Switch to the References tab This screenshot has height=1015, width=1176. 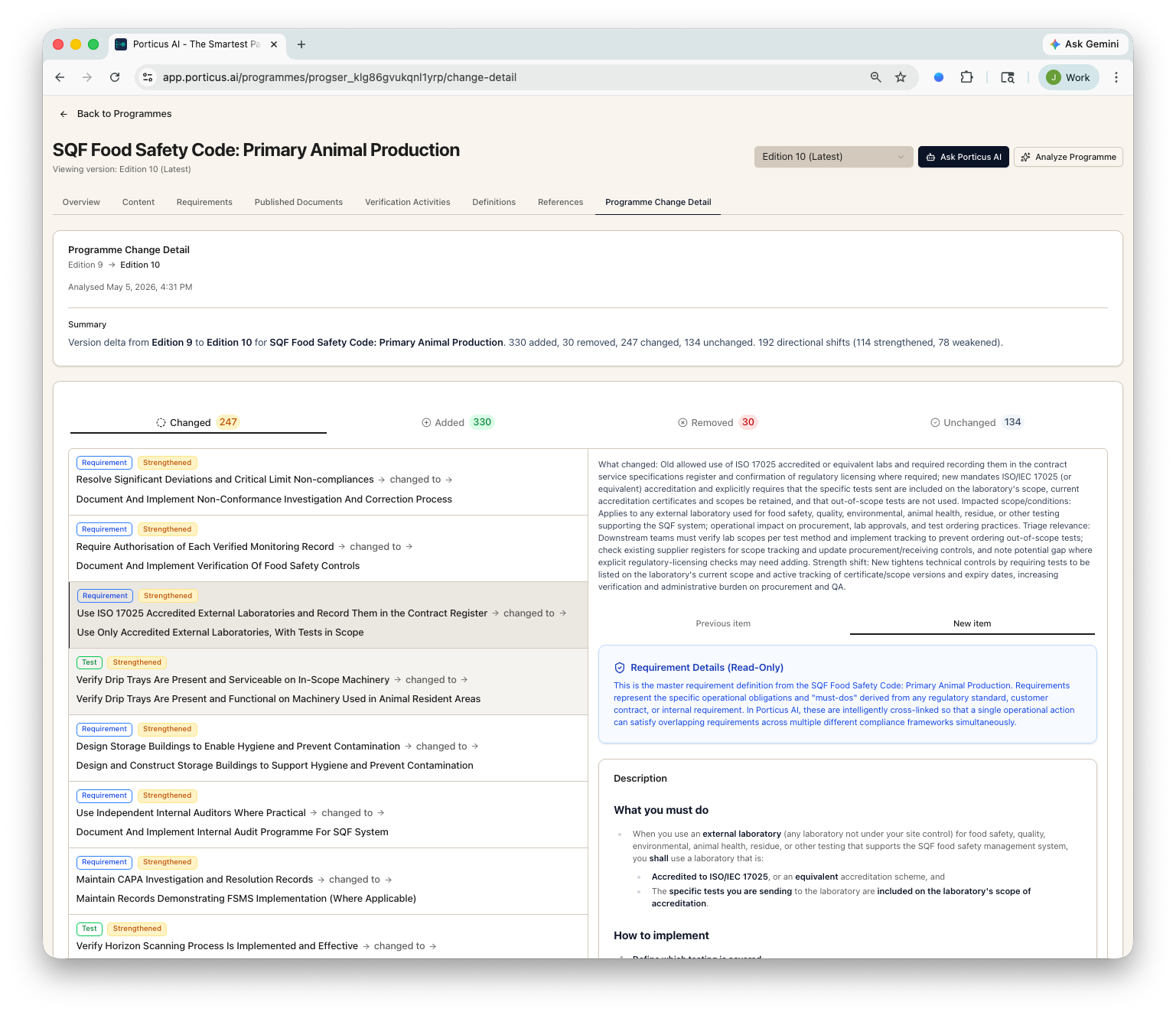561,203
